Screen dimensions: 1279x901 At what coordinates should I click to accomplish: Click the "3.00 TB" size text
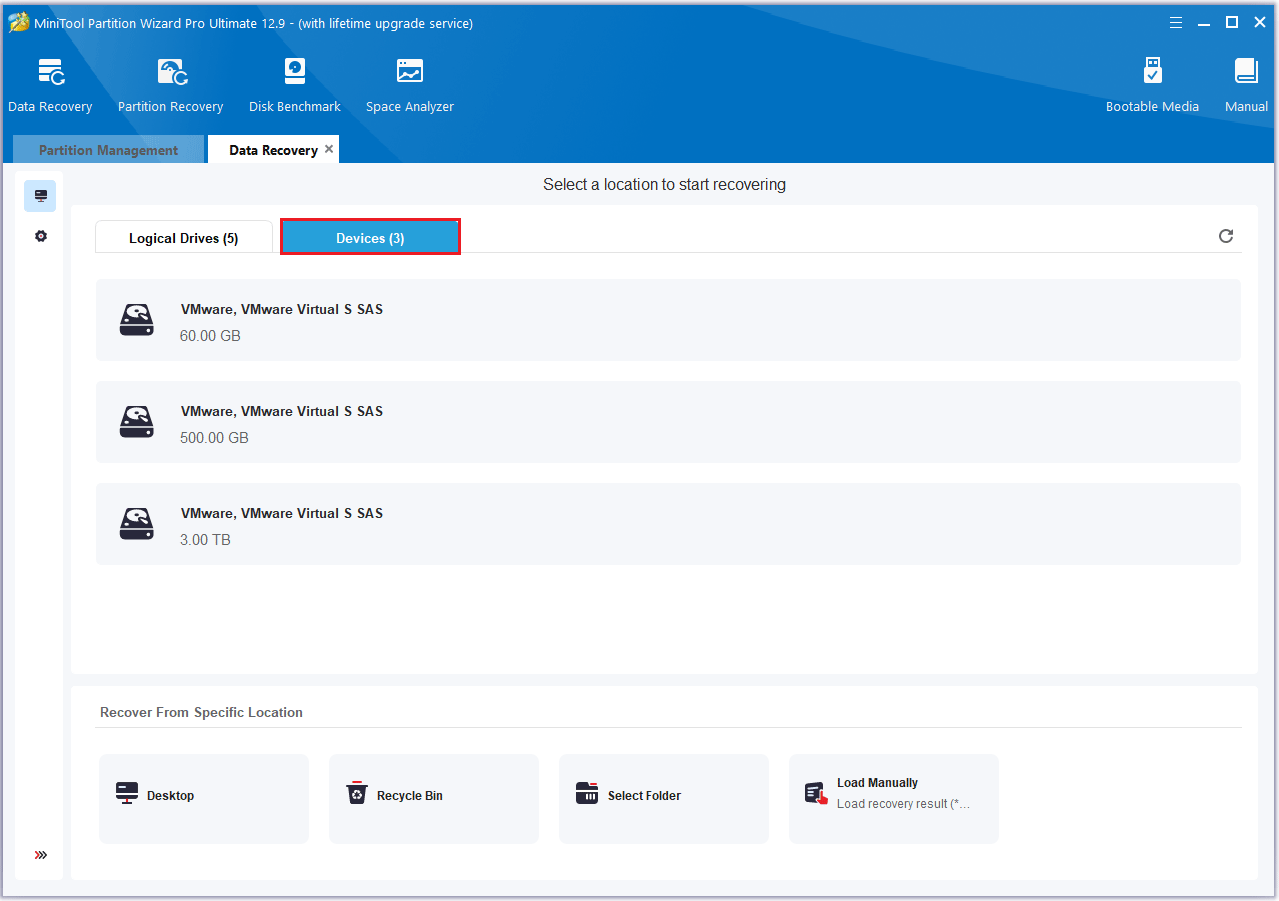point(205,540)
